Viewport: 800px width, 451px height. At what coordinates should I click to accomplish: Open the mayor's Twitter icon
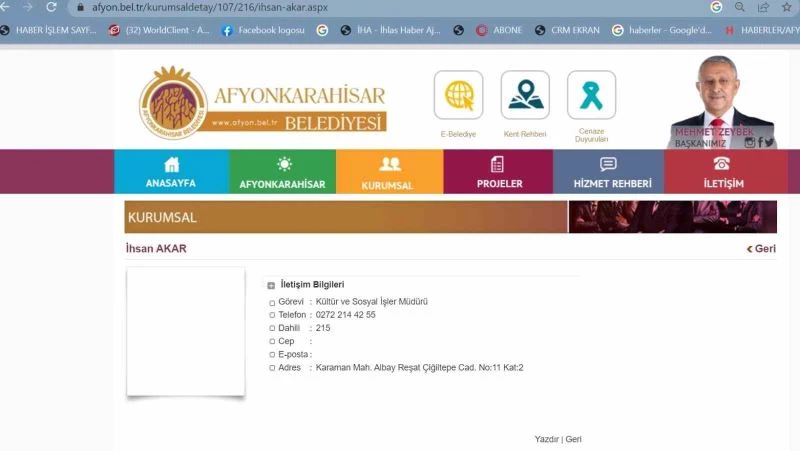click(770, 143)
